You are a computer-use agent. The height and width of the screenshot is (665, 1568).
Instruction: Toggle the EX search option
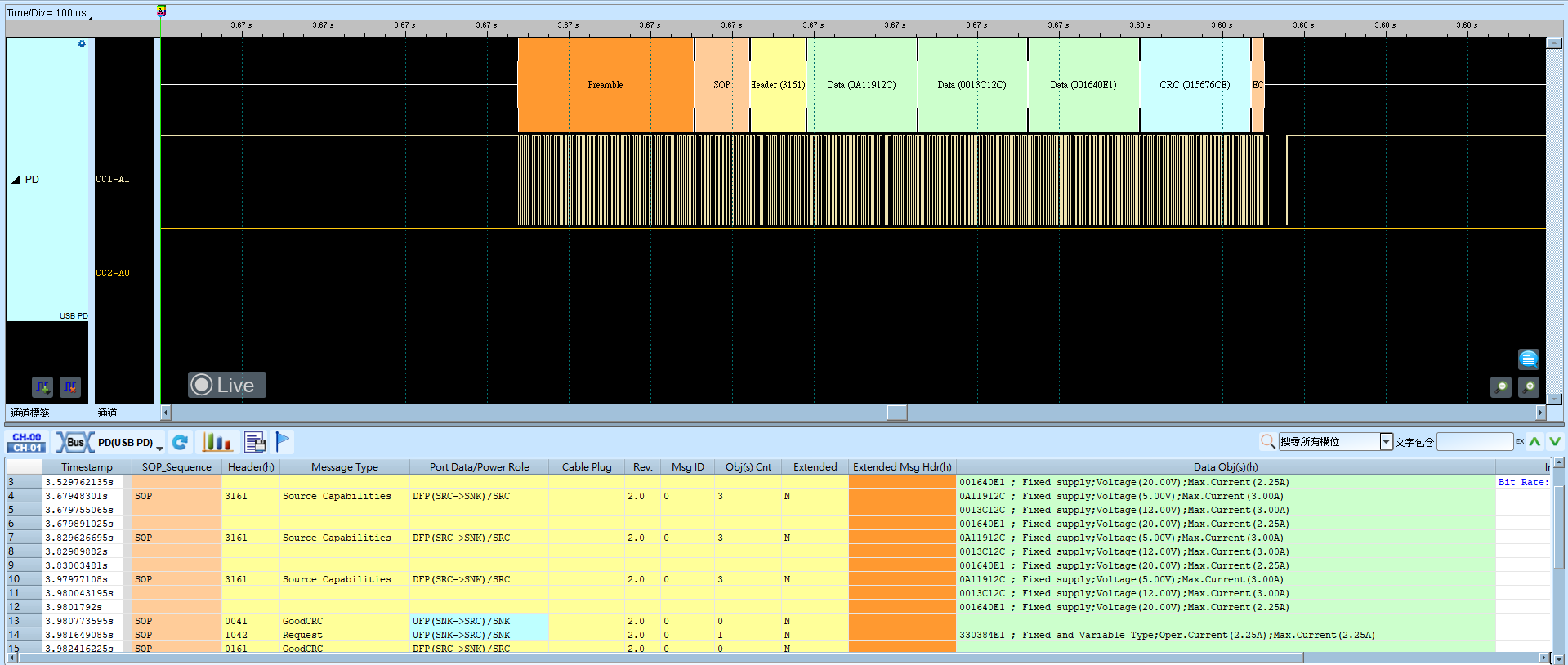(x=1520, y=441)
